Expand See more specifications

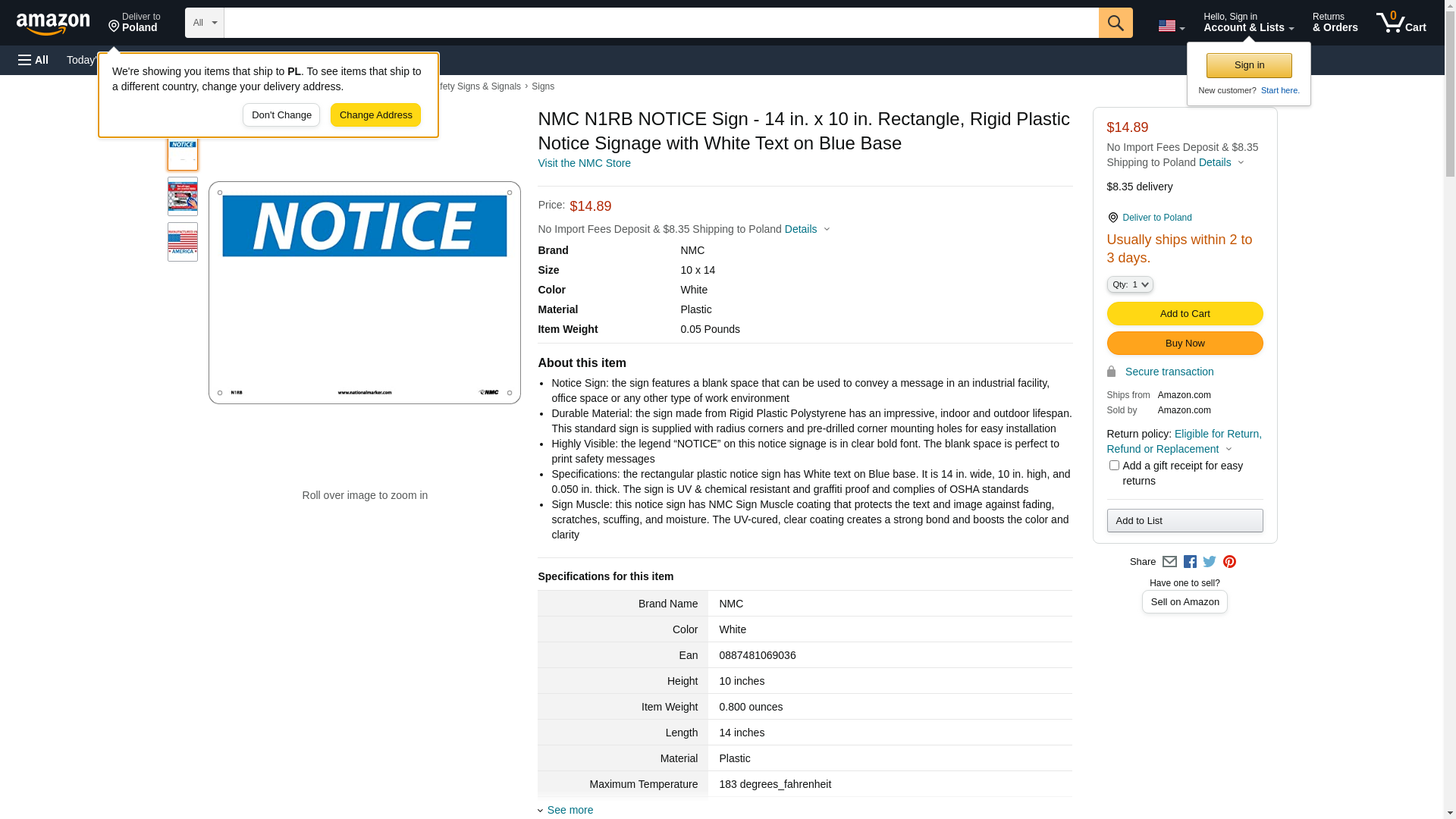point(570,810)
